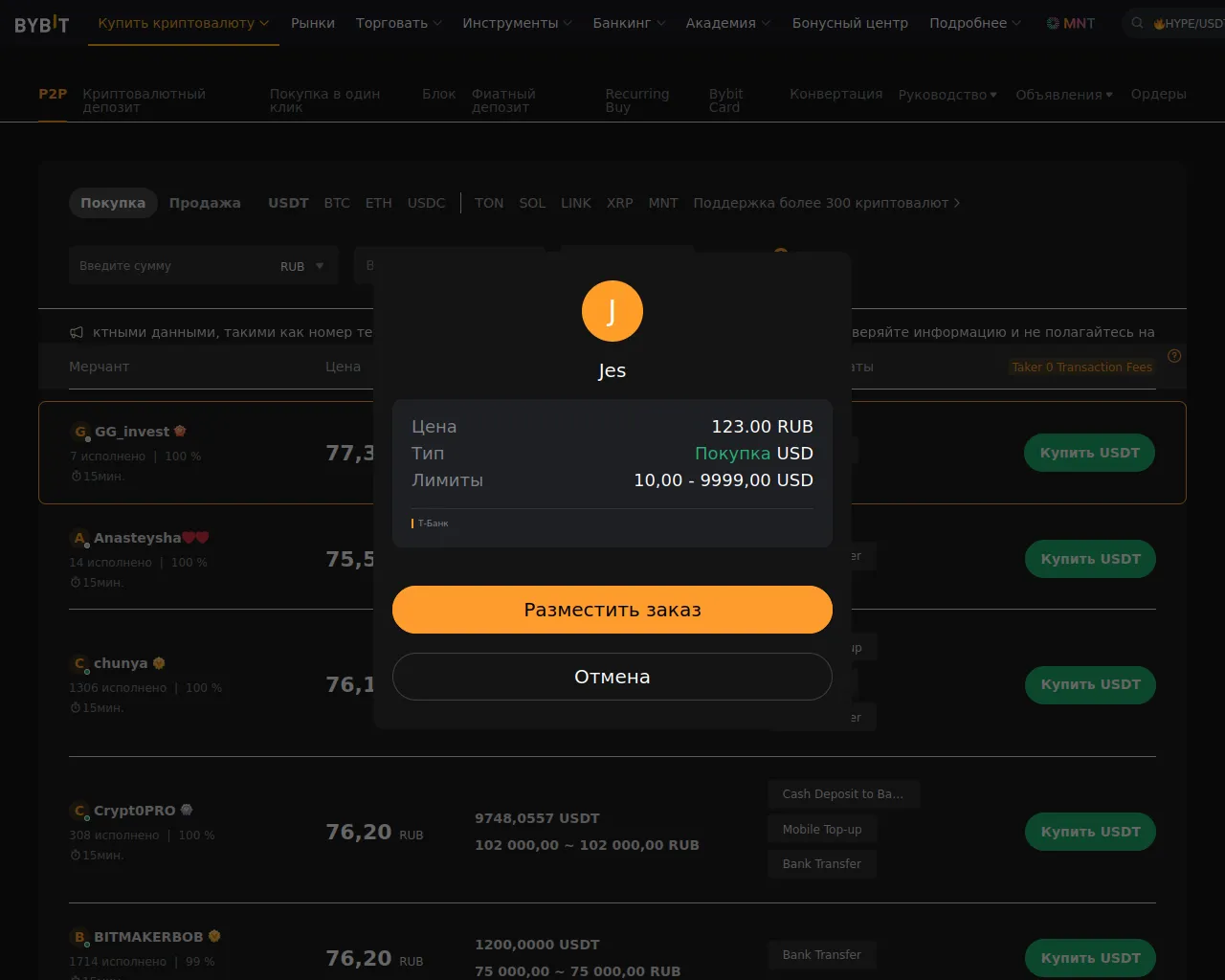The height and width of the screenshot is (980, 1225).
Task: Click the Разместить заказ button
Action: pyautogui.click(x=612, y=610)
